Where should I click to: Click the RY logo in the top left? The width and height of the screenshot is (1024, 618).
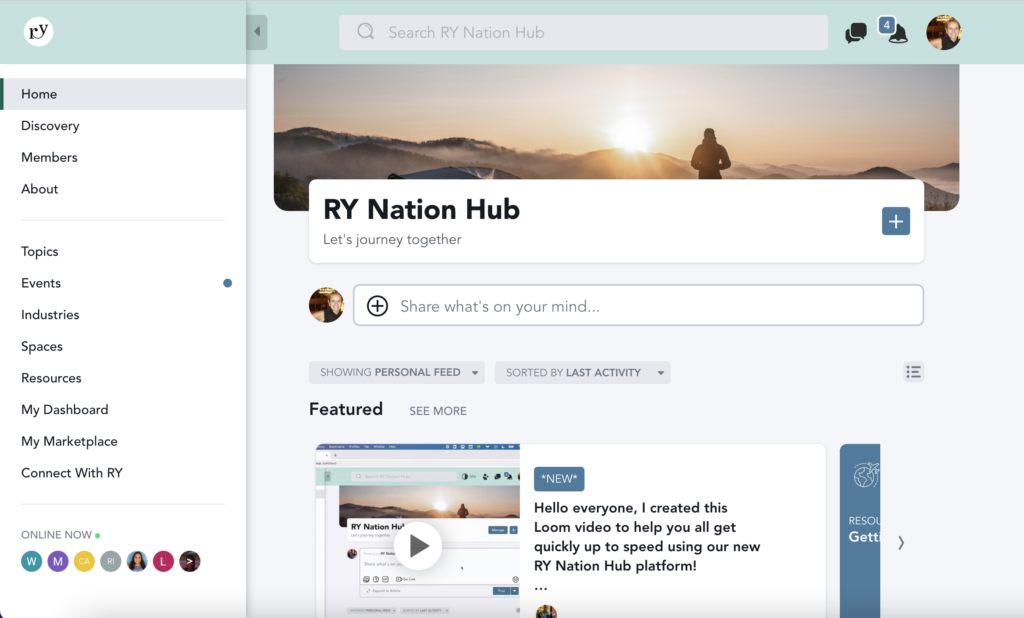point(38,31)
